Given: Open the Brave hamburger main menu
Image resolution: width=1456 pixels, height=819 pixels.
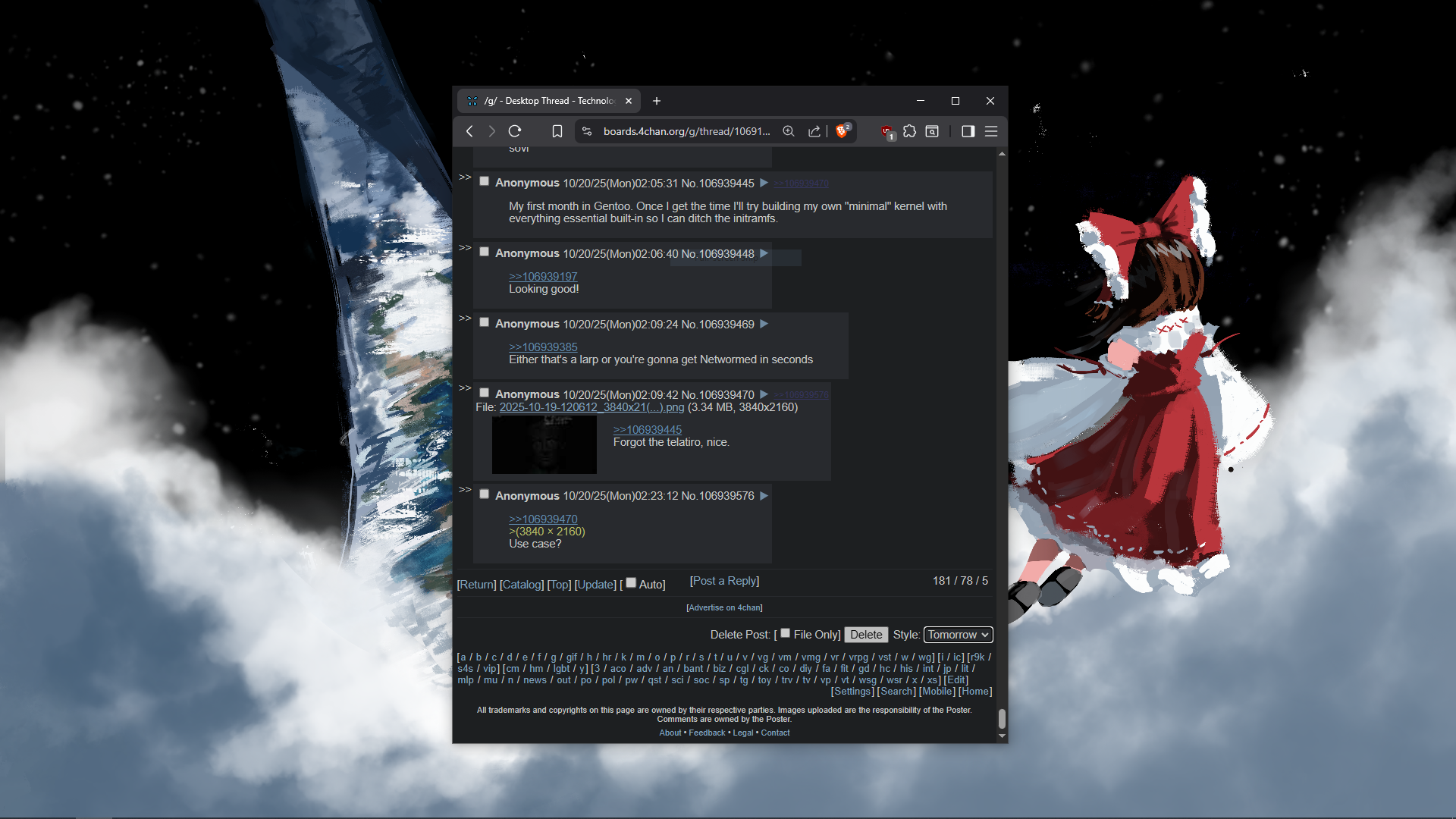Looking at the screenshot, I should tap(991, 131).
